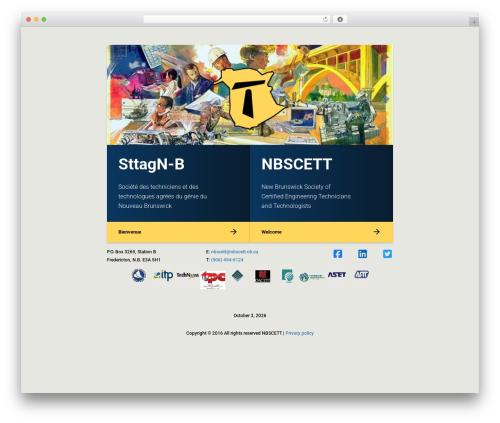Click the P.O. Box 3269 address text
The width and height of the screenshot is (500, 423).
pos(131,252)
